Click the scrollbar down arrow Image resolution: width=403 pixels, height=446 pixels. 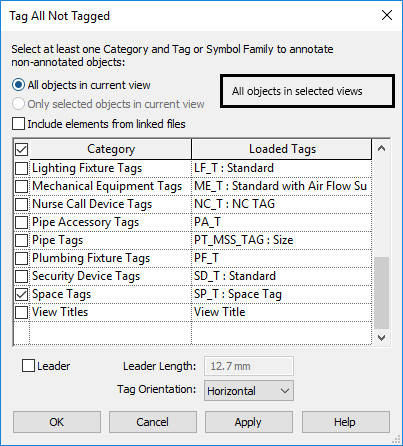point(381,338)
